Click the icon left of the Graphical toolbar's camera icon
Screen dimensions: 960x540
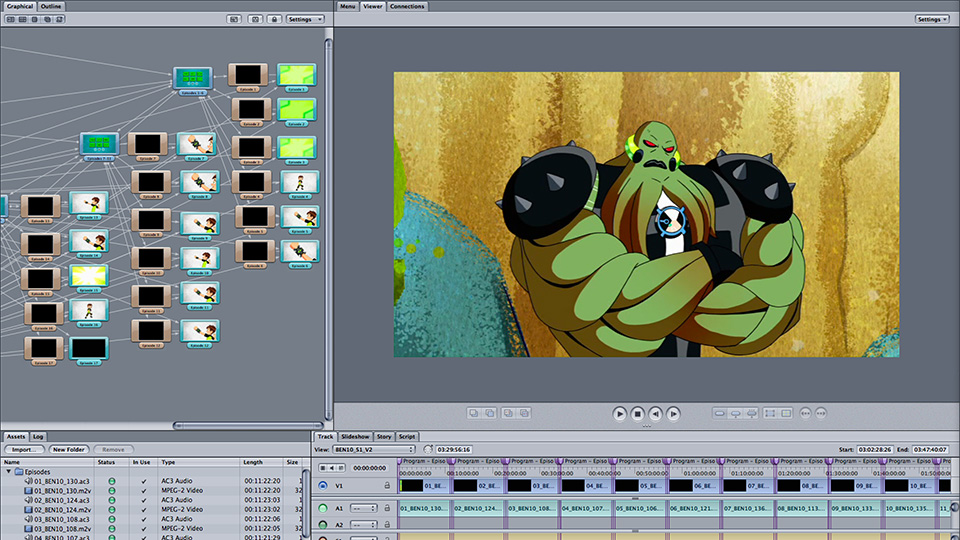[234, 19]
